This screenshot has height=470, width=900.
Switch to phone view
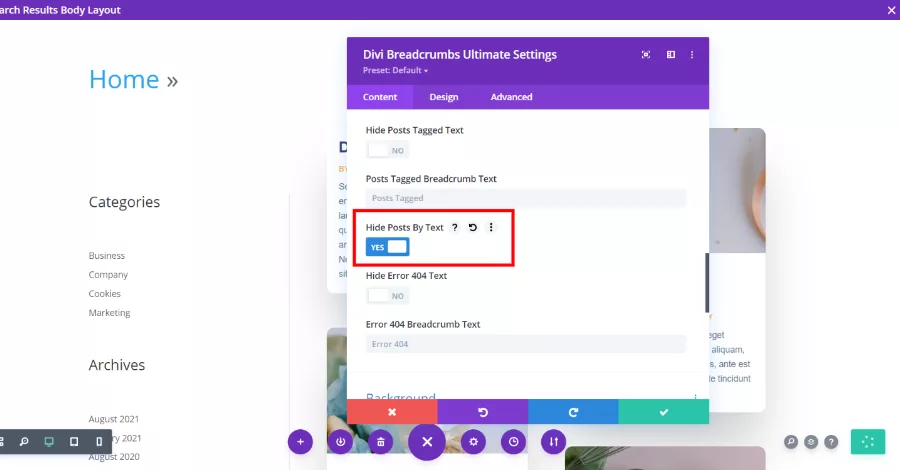pos(99,441)
